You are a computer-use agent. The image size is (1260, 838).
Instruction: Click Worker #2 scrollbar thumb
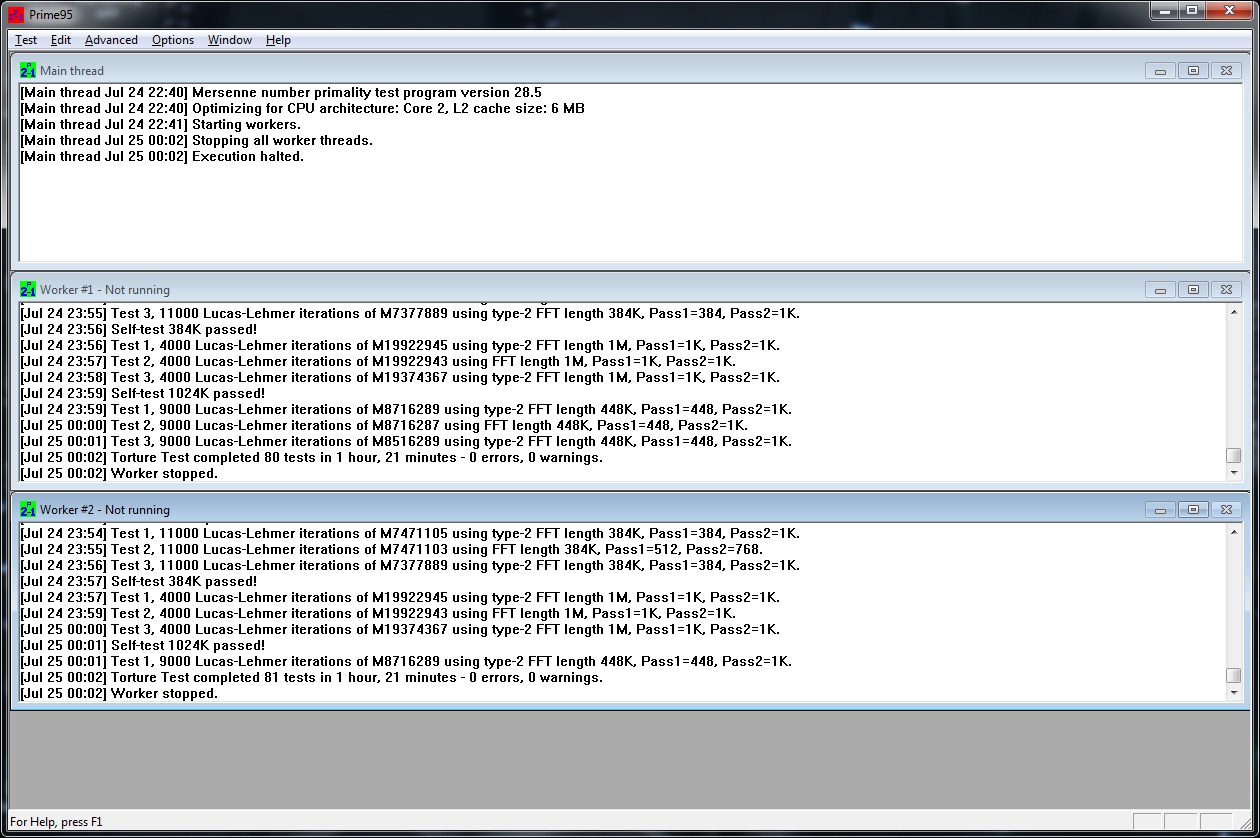pyautogui.click(x=1233, y=676)
